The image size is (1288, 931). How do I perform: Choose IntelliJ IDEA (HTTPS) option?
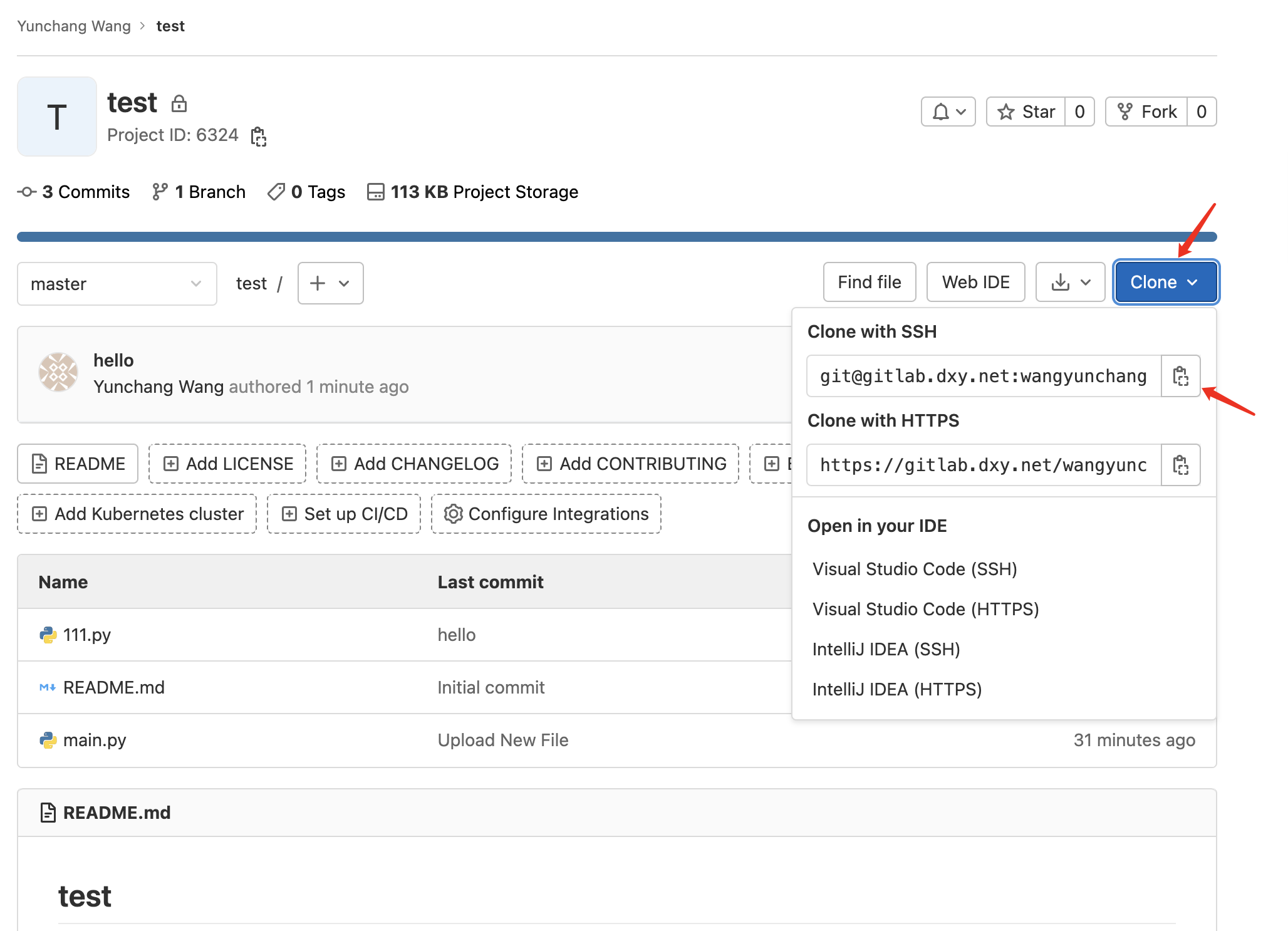click(x=897, y=689)
